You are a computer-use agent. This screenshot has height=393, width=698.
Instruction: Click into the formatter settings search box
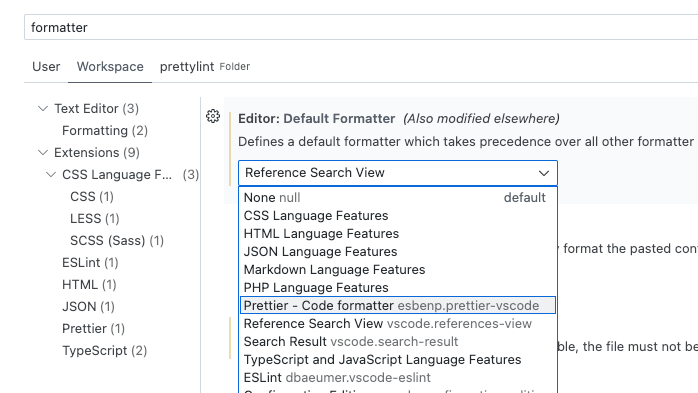tap(361, 27)
